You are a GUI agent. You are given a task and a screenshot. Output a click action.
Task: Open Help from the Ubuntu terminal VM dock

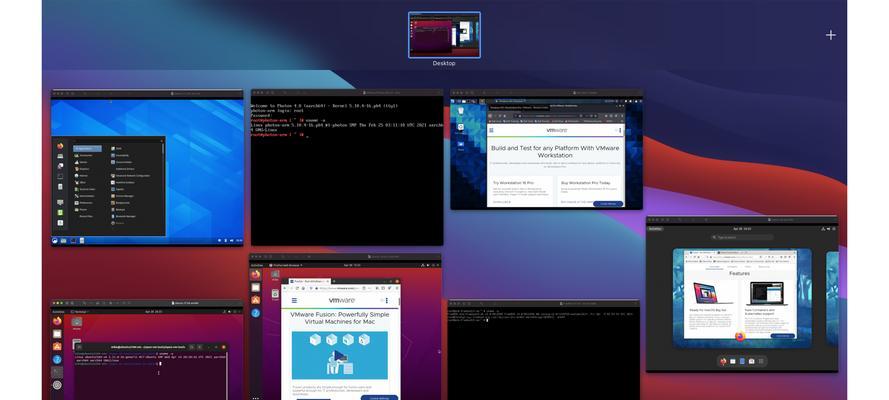(x=57, y=359)
